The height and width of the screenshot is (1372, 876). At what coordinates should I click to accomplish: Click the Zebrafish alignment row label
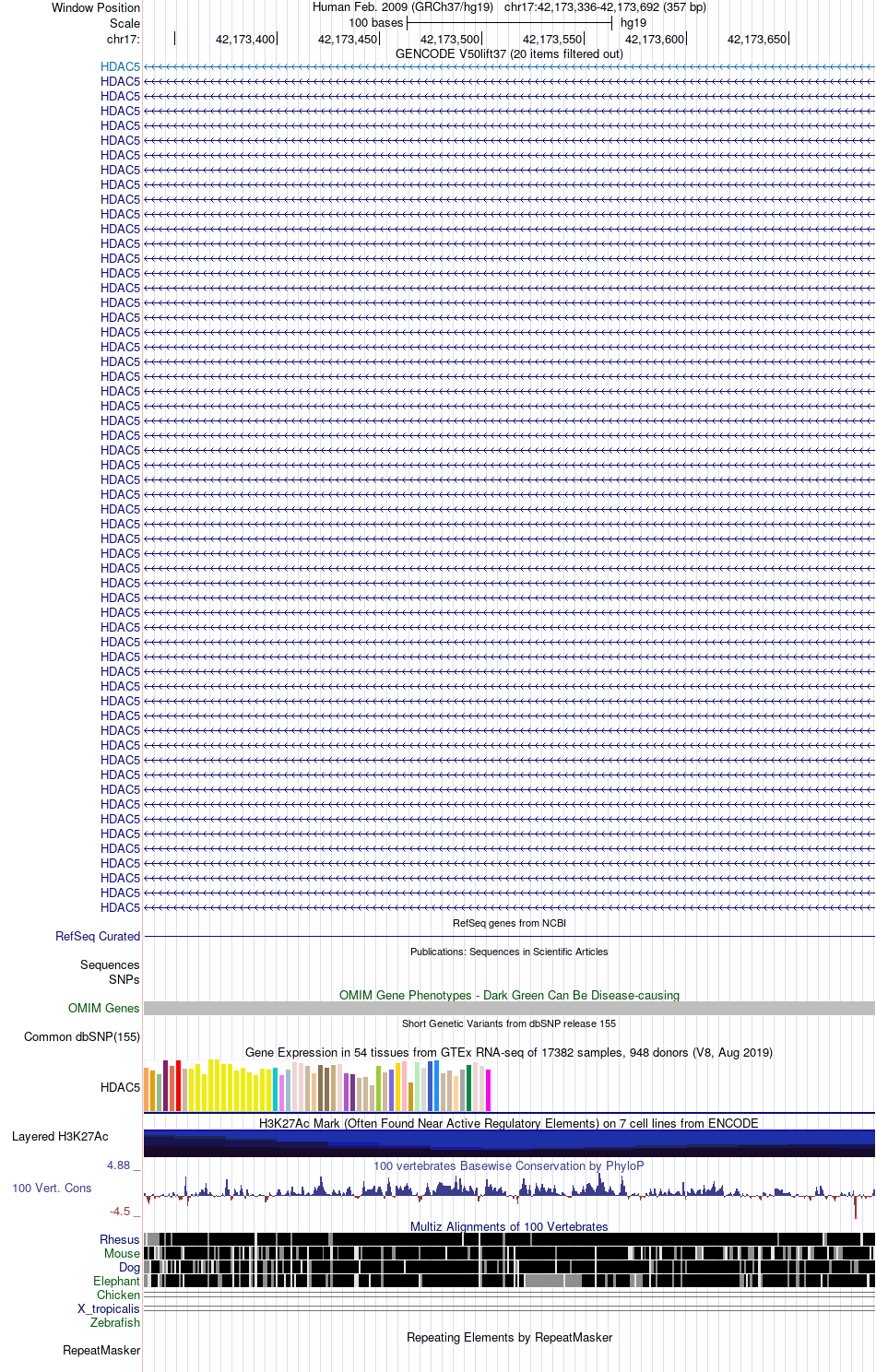(115, 1322)
